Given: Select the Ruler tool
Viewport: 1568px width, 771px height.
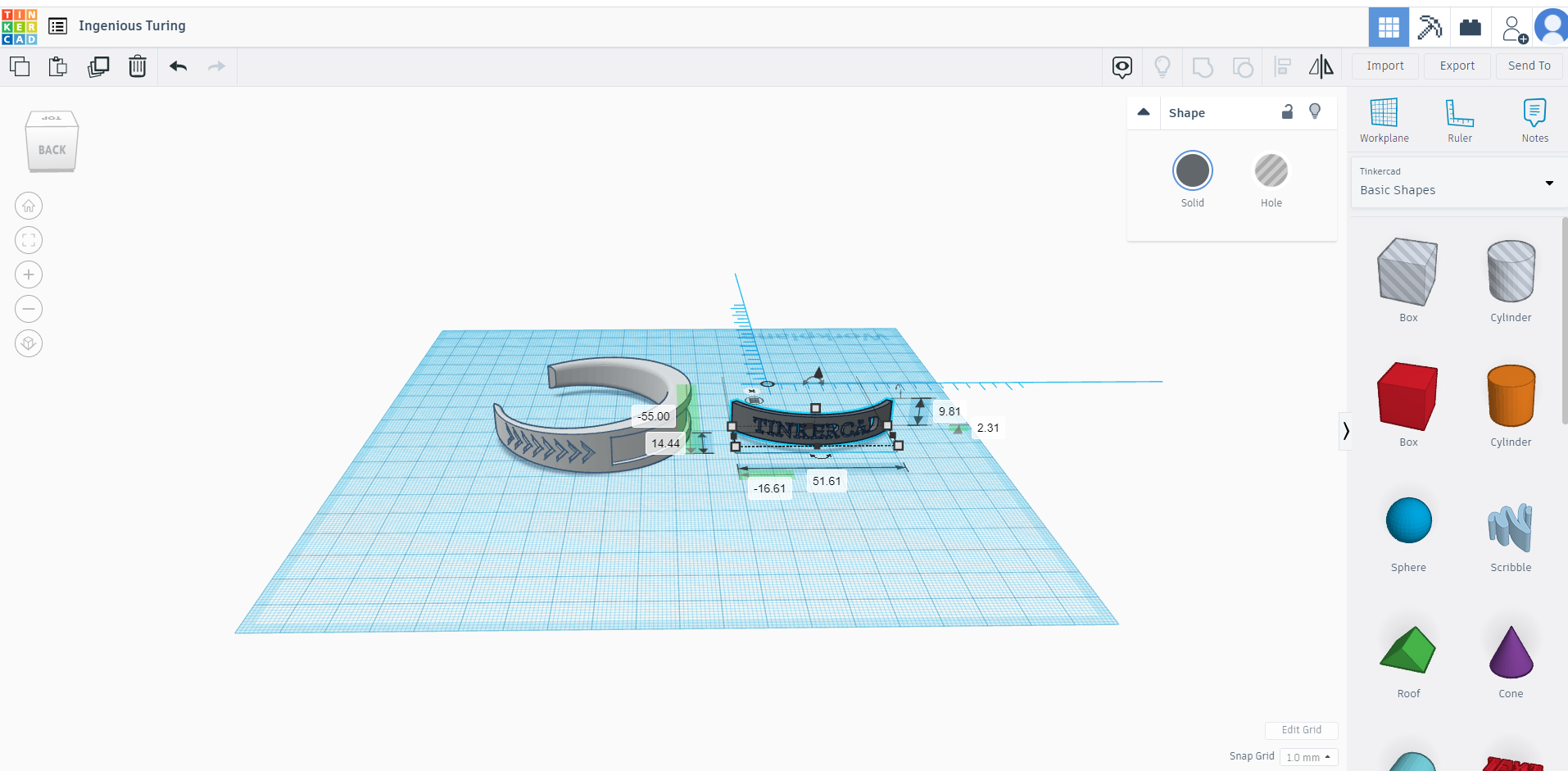Looking at the screenshot, I should coord(1460,120).
